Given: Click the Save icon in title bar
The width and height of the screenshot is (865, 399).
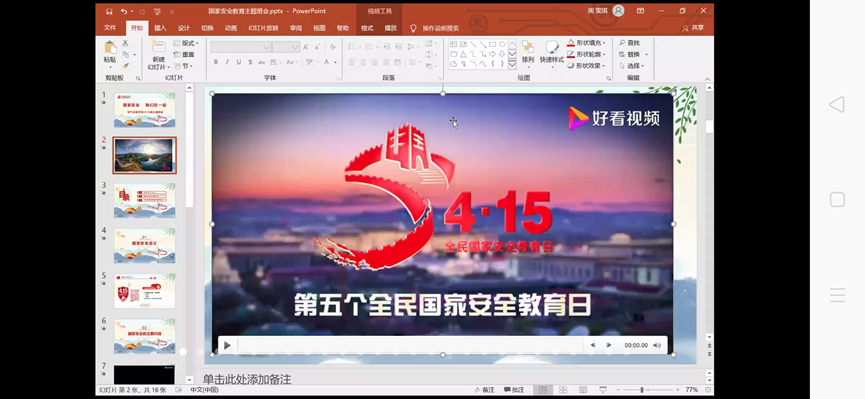Looking at the screenshot, I should coord(109,11).
